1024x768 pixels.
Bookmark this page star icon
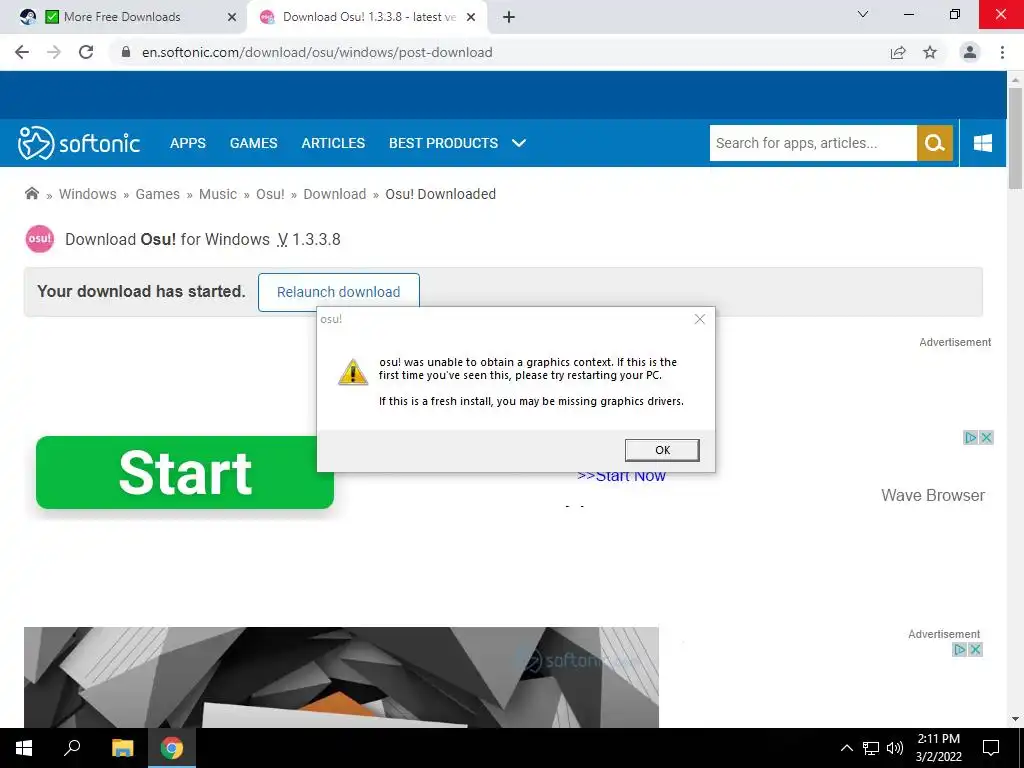930,52
